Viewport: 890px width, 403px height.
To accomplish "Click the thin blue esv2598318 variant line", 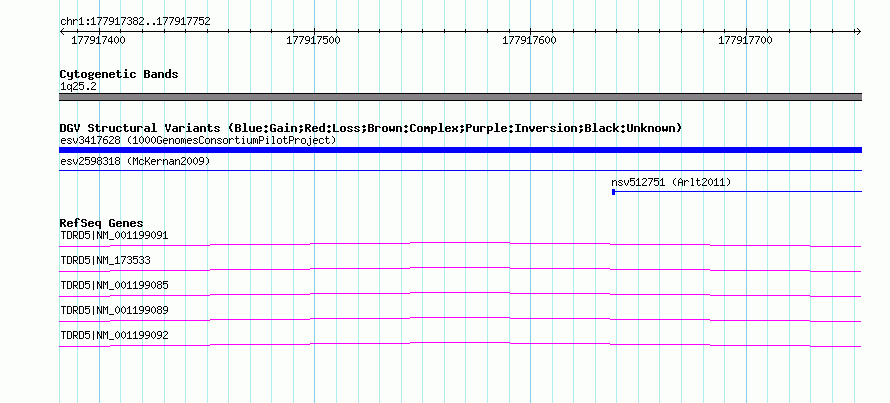I will click(460, 170).
